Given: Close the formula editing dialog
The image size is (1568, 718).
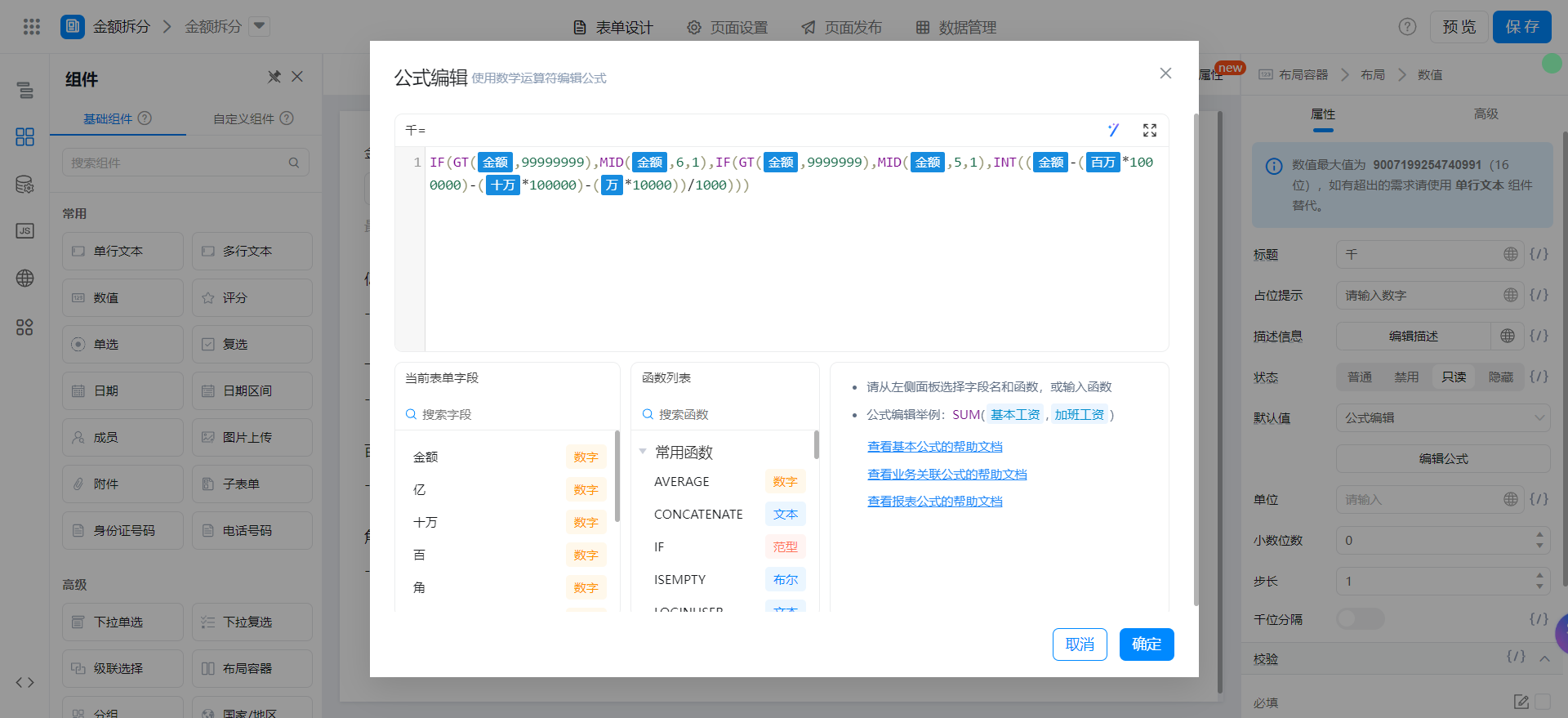Looking at the screenshot, I should point(1165,74).
